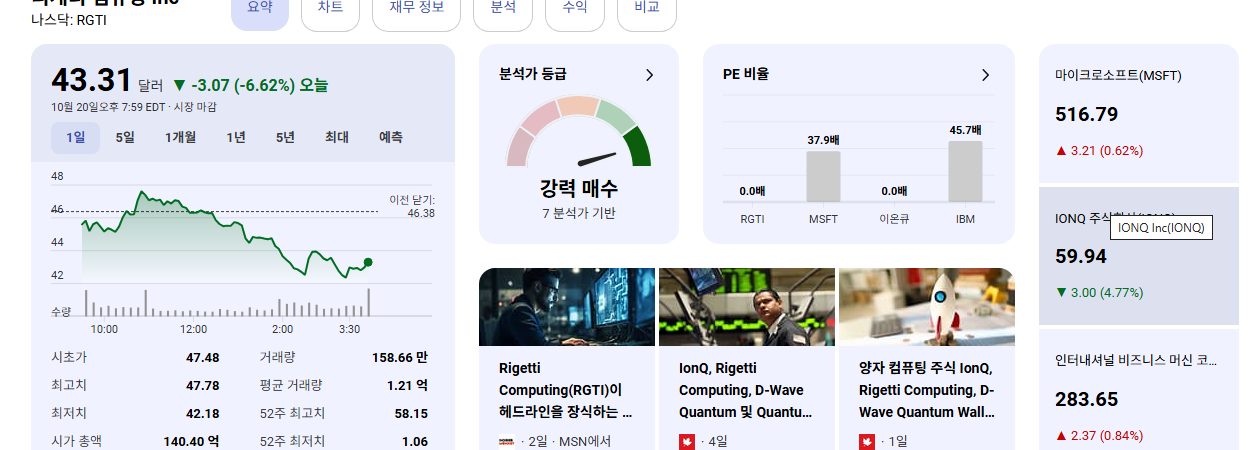The height and width of the screenshot is (450, 1250).
Task: Switch to the 차트 tab
Action: (330, 10)
